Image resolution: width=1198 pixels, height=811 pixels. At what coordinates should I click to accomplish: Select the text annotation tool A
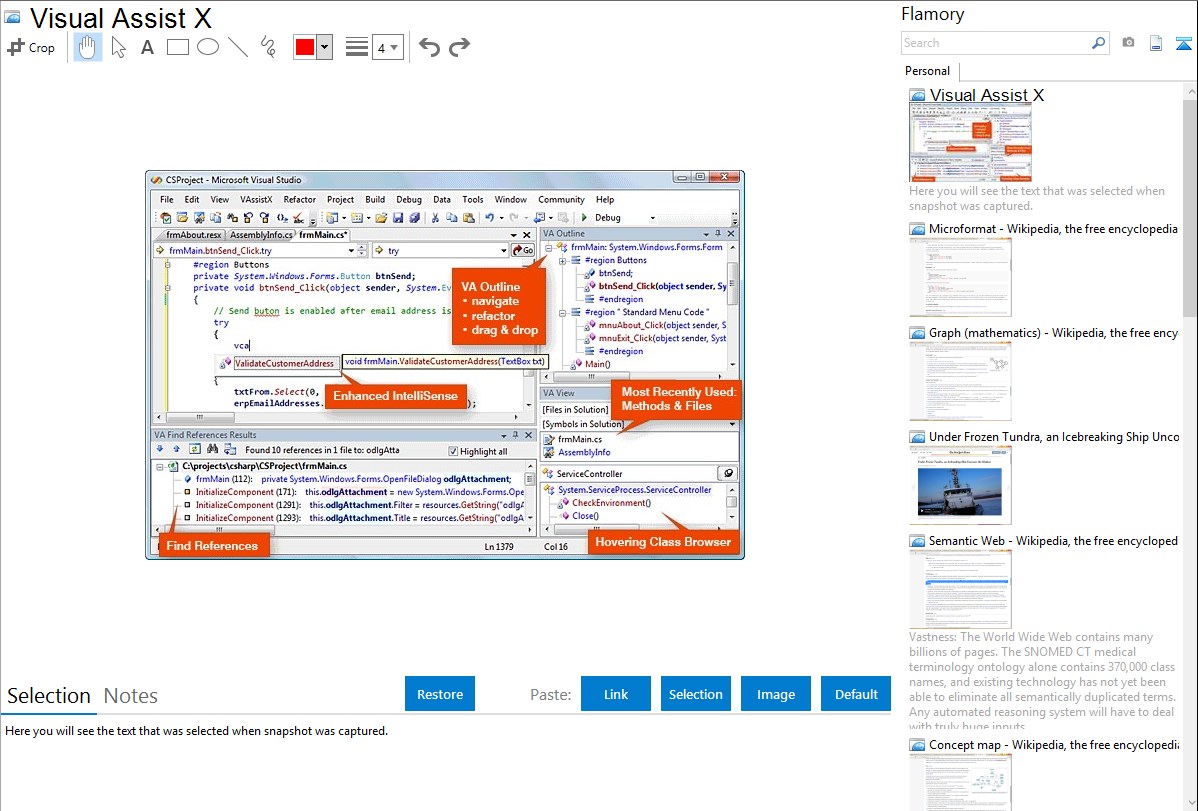(147, 47)
